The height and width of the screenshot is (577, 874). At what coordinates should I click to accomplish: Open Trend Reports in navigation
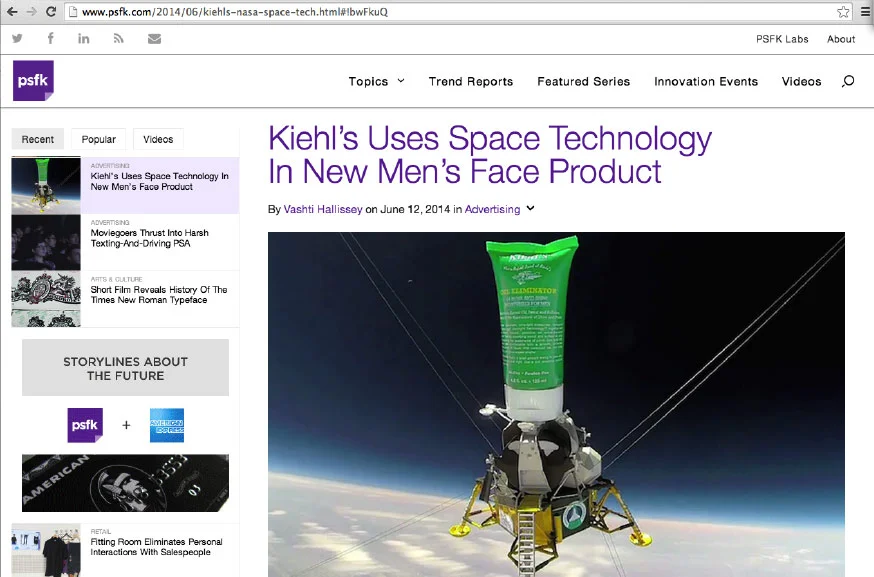pyautogui.click(x=471, y=81)
